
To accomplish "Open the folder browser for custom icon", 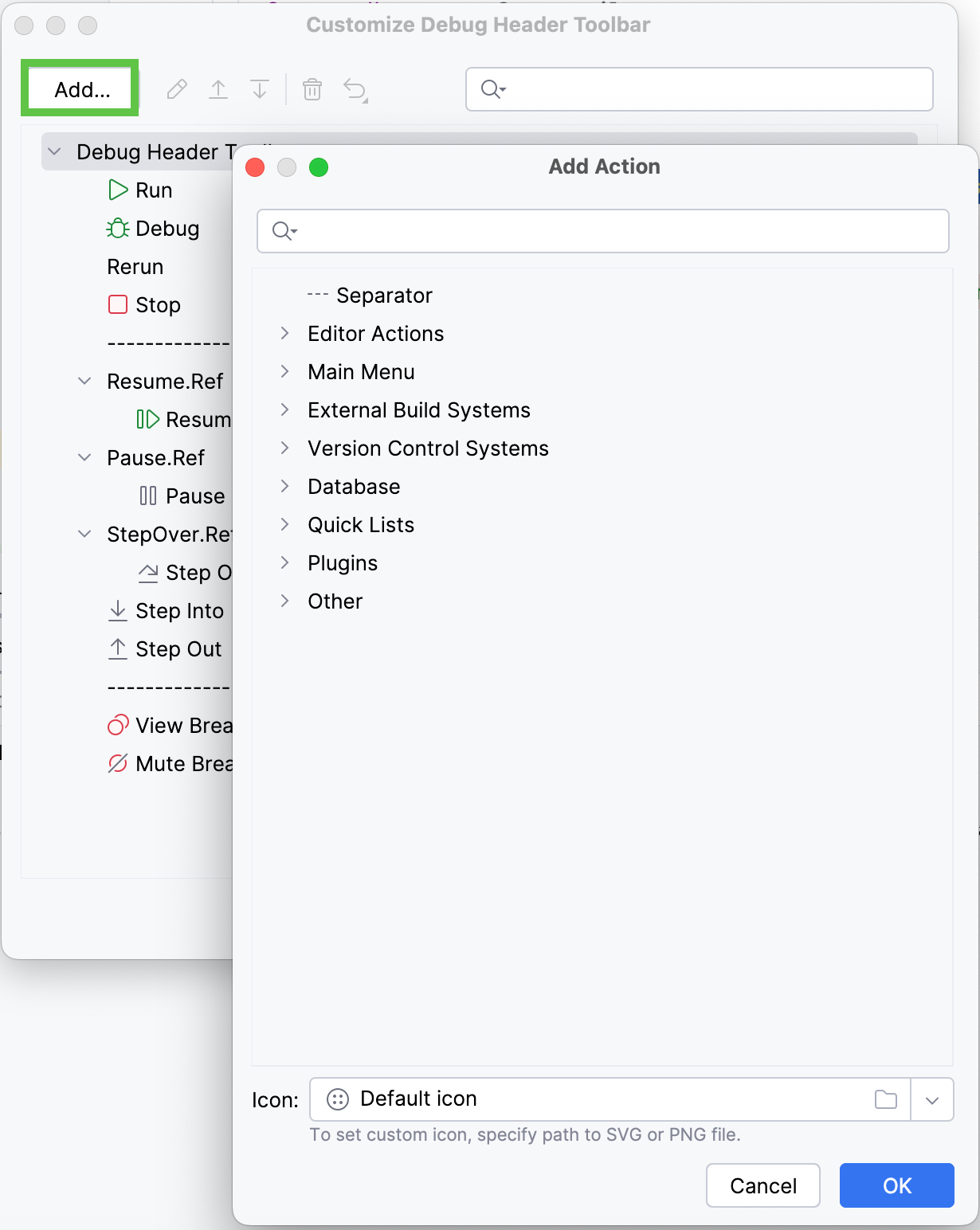I will pos(885,1099).
